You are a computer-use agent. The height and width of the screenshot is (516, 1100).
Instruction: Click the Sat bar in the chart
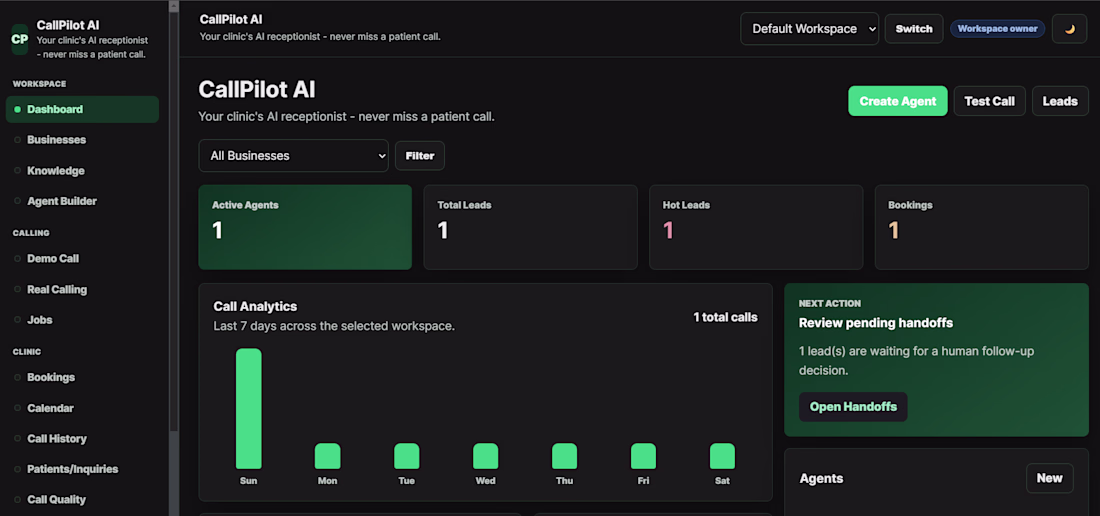point(723,456)
